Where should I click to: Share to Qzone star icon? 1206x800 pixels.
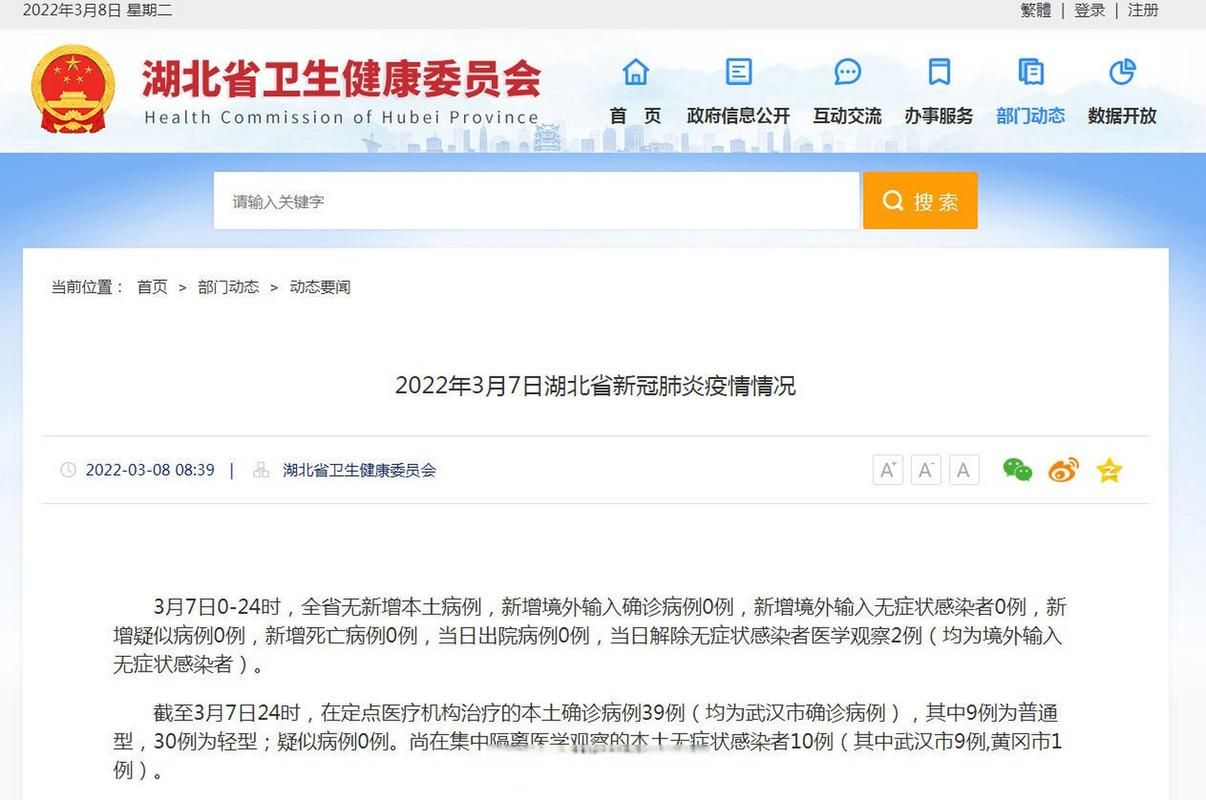(x=1109, y=470)
